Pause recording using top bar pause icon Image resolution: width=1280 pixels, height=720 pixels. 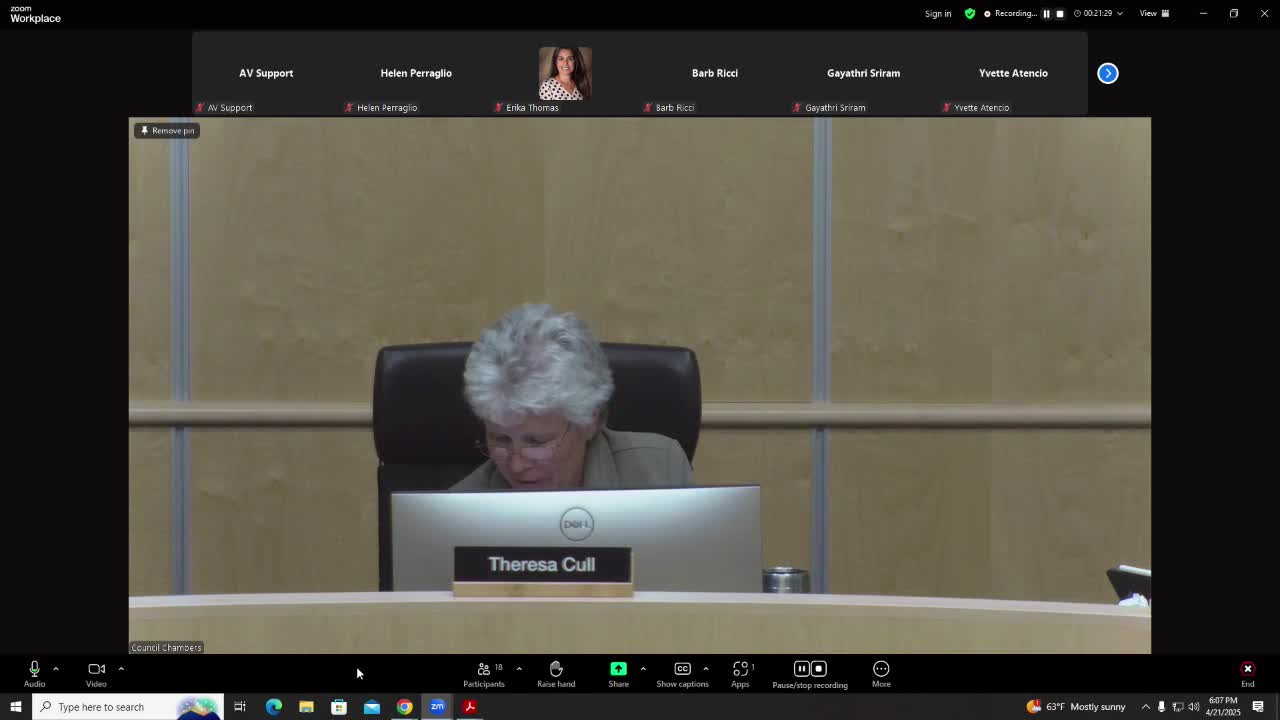[1047, 14]
